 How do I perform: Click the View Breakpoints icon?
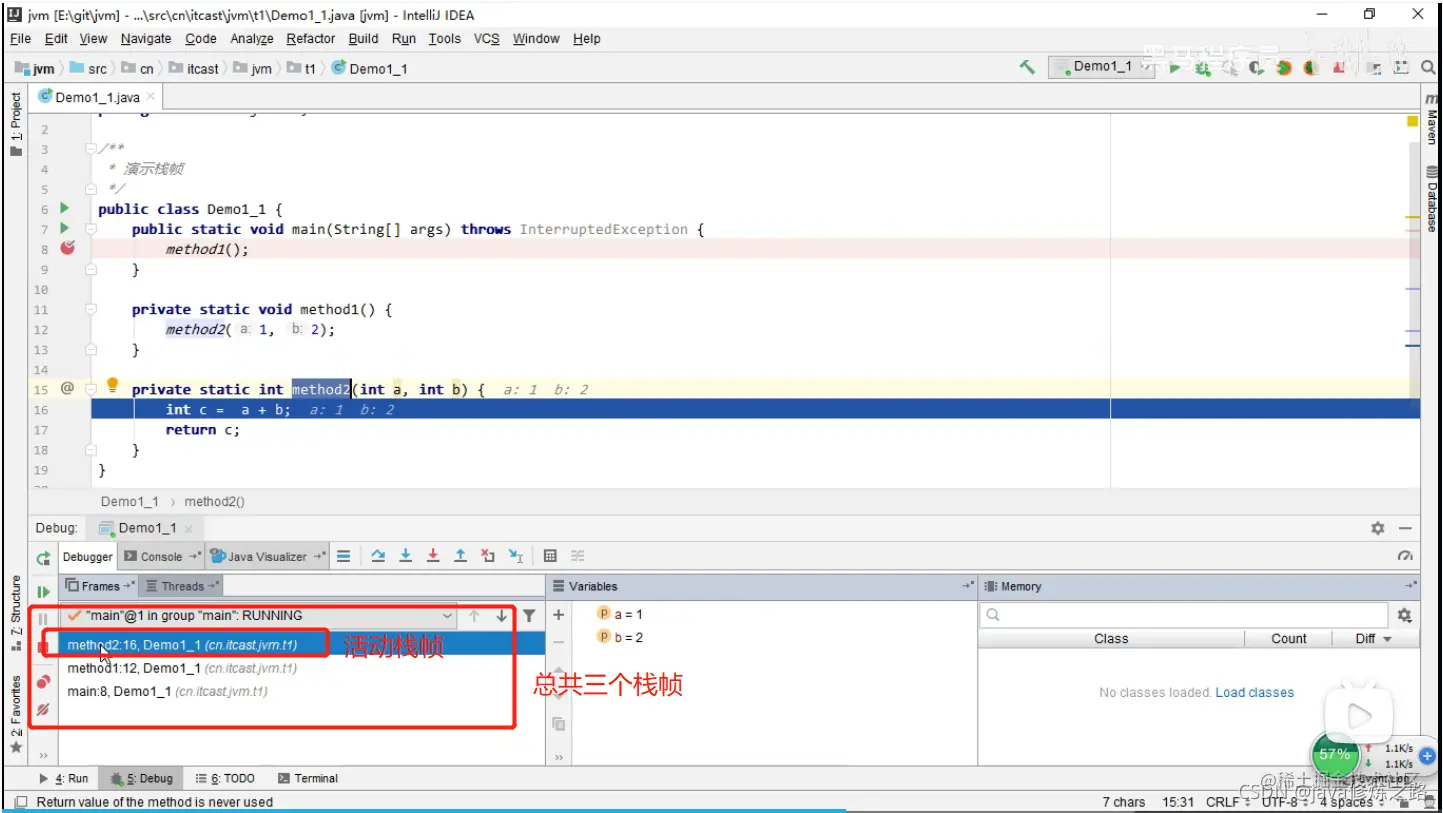(x=43, y=681)
